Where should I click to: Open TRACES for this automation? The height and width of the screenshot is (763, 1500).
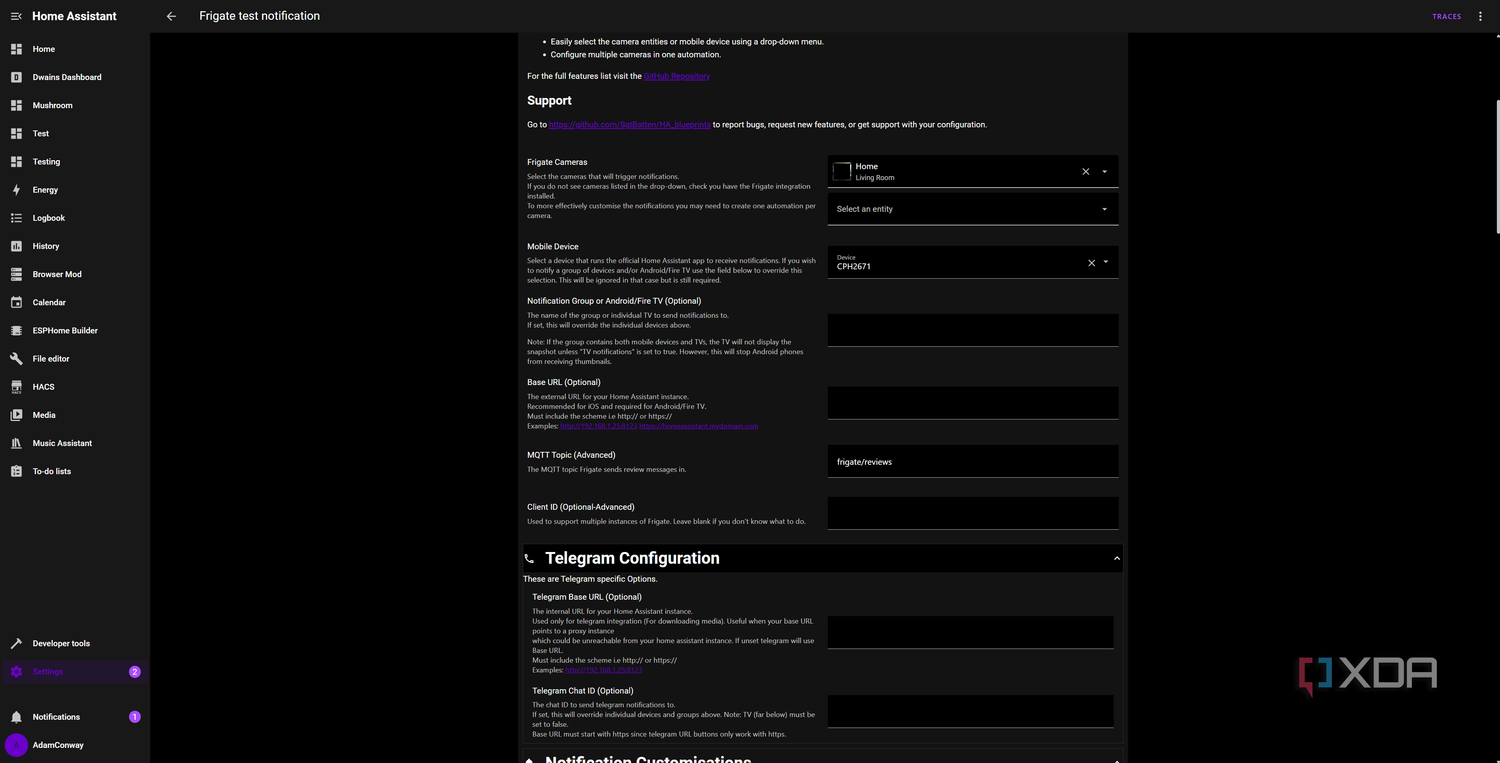1446,17
